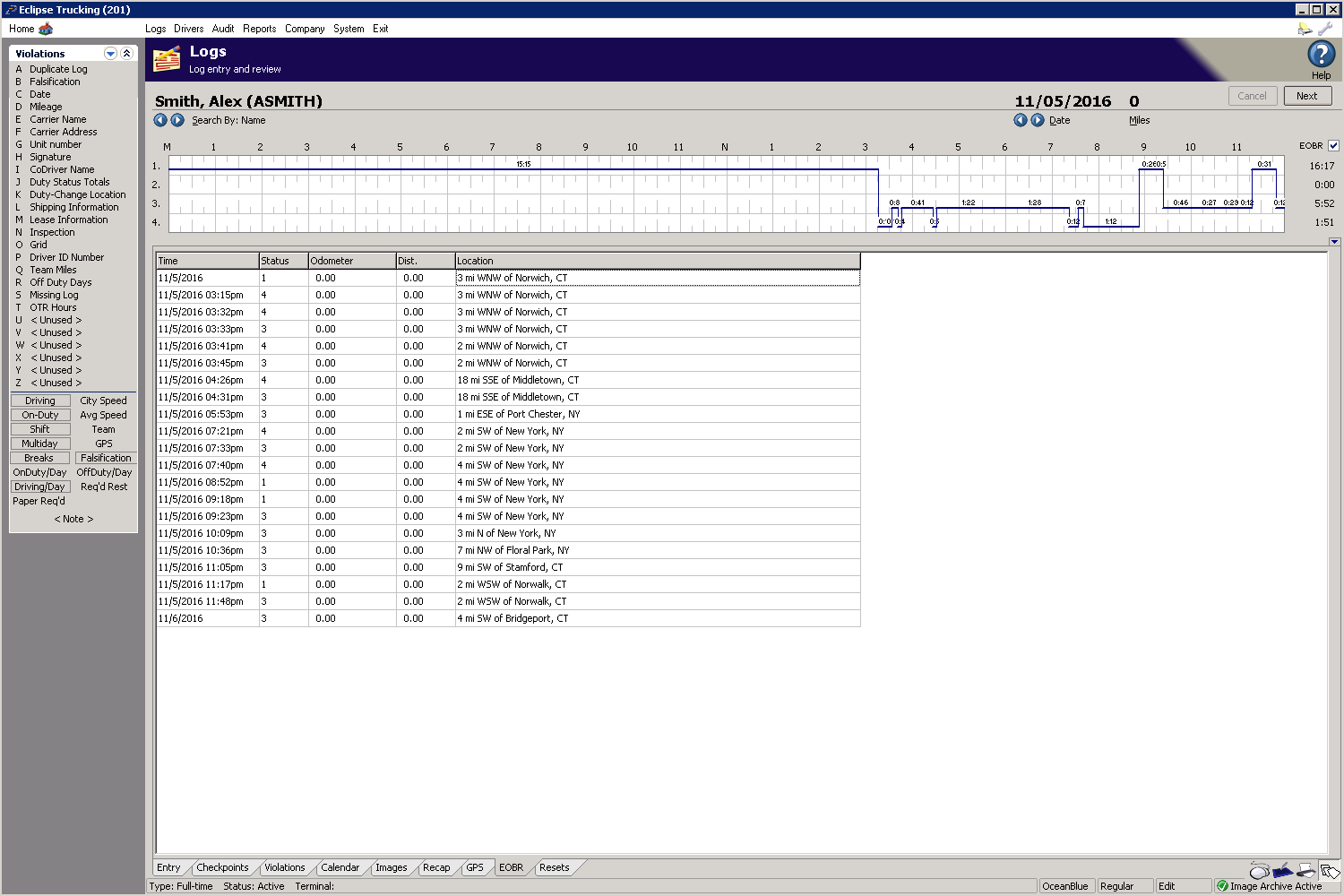Image resolution: width=1344 pixels, height=896 pixels.
Task: Open the Reports menu
Action: (260, 28)
